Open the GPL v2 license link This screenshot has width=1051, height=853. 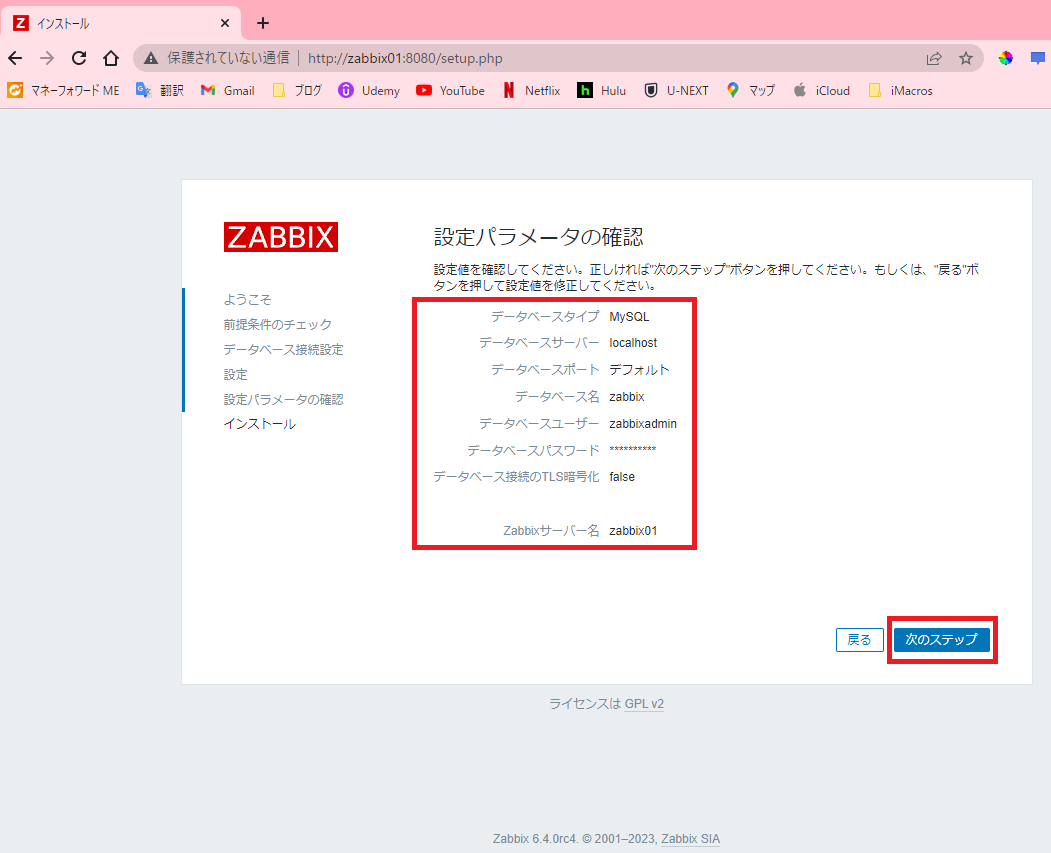coord(644,703)
